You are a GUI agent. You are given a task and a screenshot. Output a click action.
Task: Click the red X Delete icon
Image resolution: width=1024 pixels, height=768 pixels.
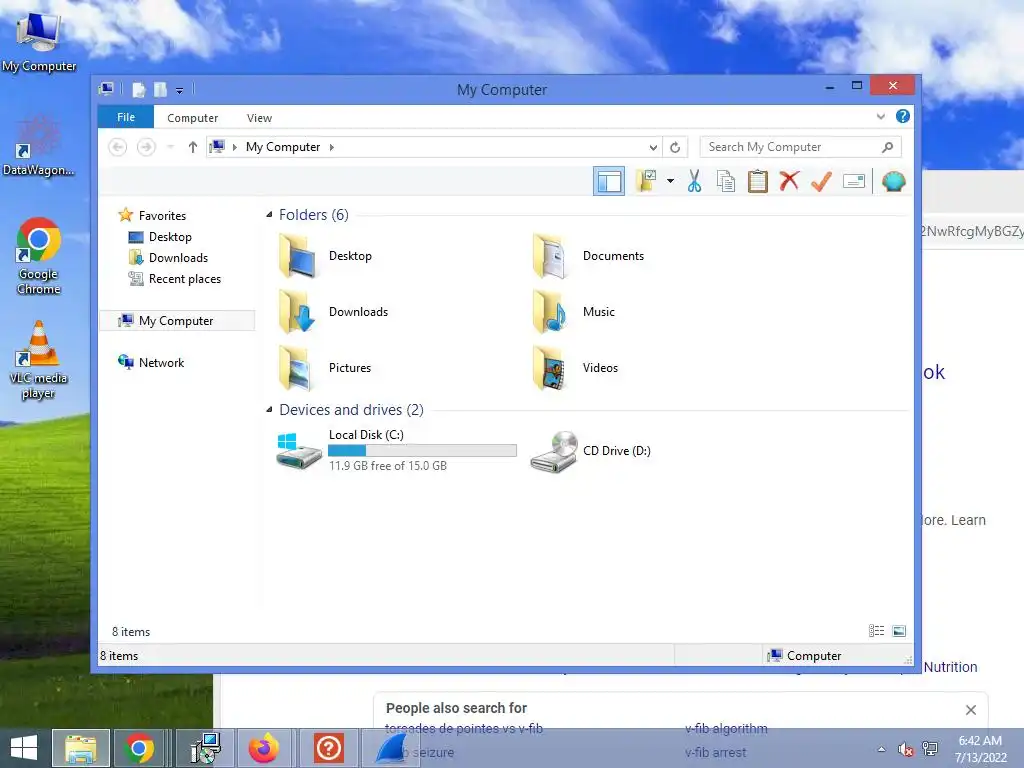pos(789,181)
